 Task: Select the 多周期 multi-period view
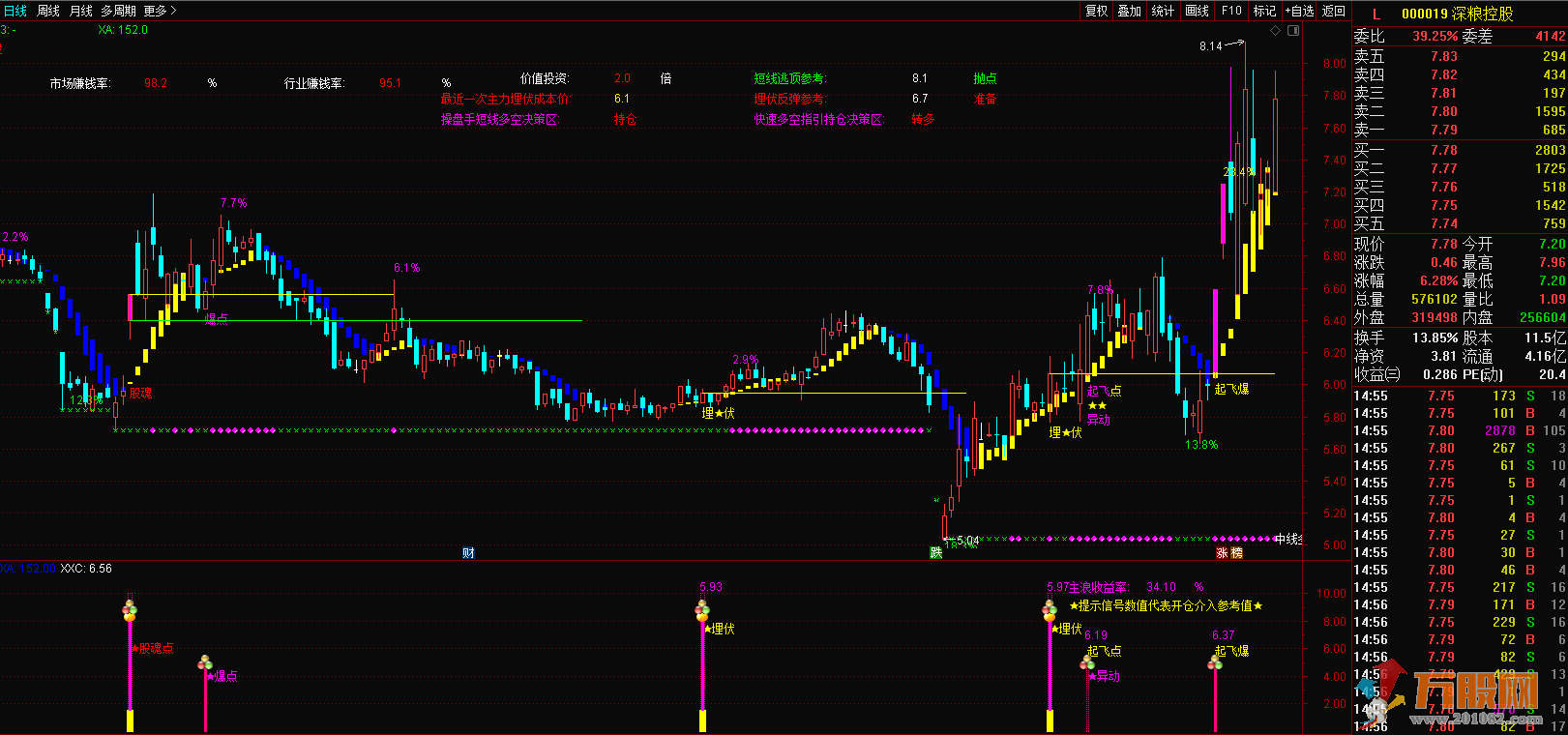click(x=118, y=11)
